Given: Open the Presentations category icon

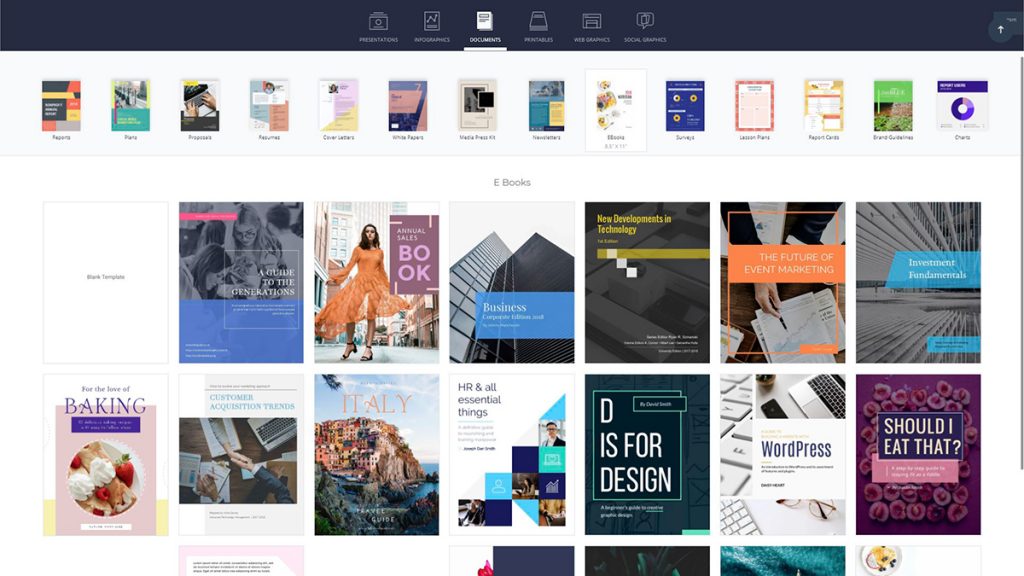Looking at the screenshot, I should (x=378, y=27).
